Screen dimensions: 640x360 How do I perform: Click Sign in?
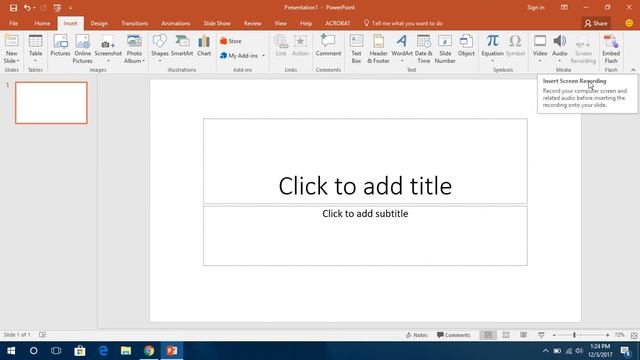coord(536,7)
